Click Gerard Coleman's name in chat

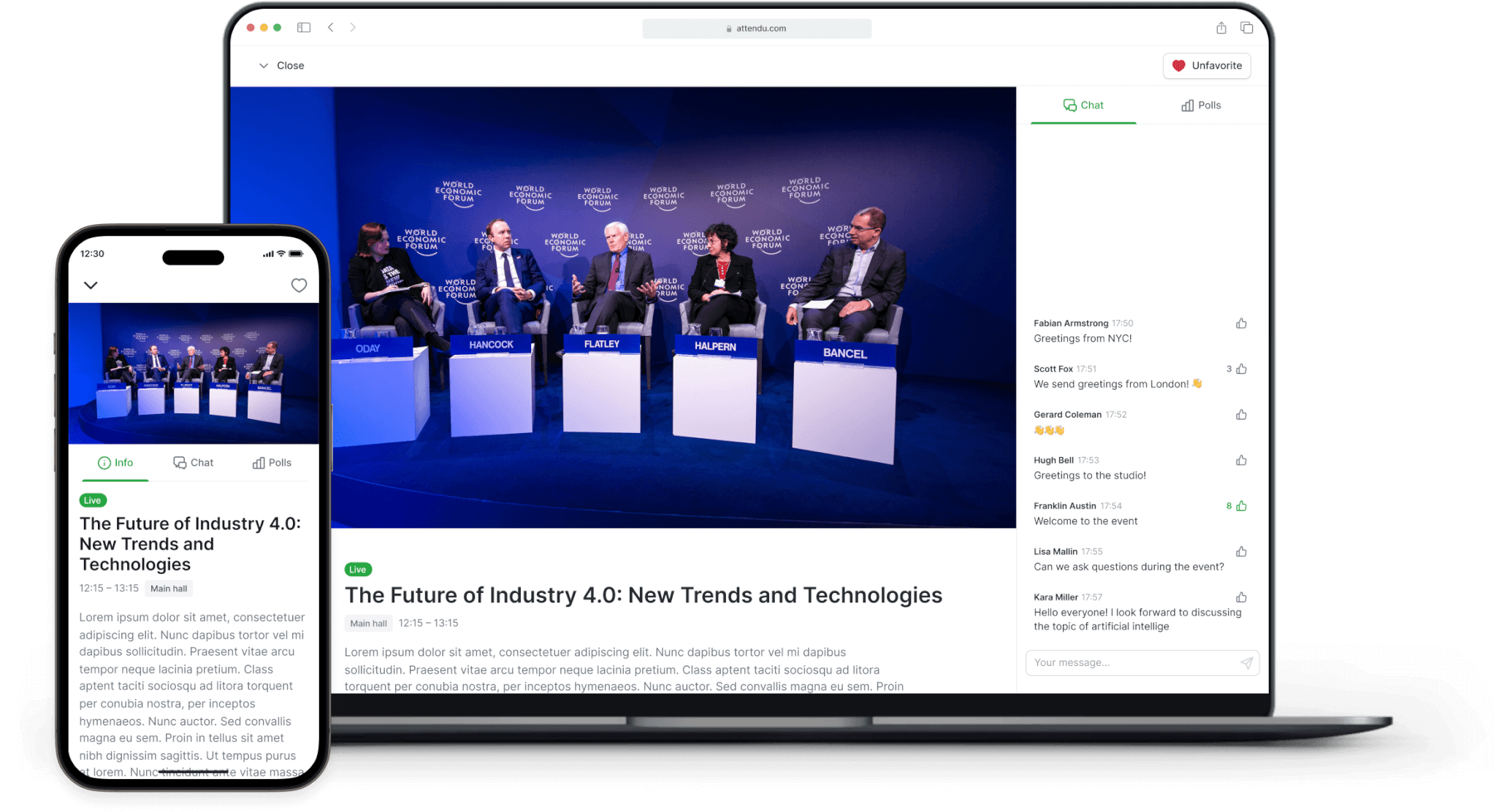tap(1067, 415)
